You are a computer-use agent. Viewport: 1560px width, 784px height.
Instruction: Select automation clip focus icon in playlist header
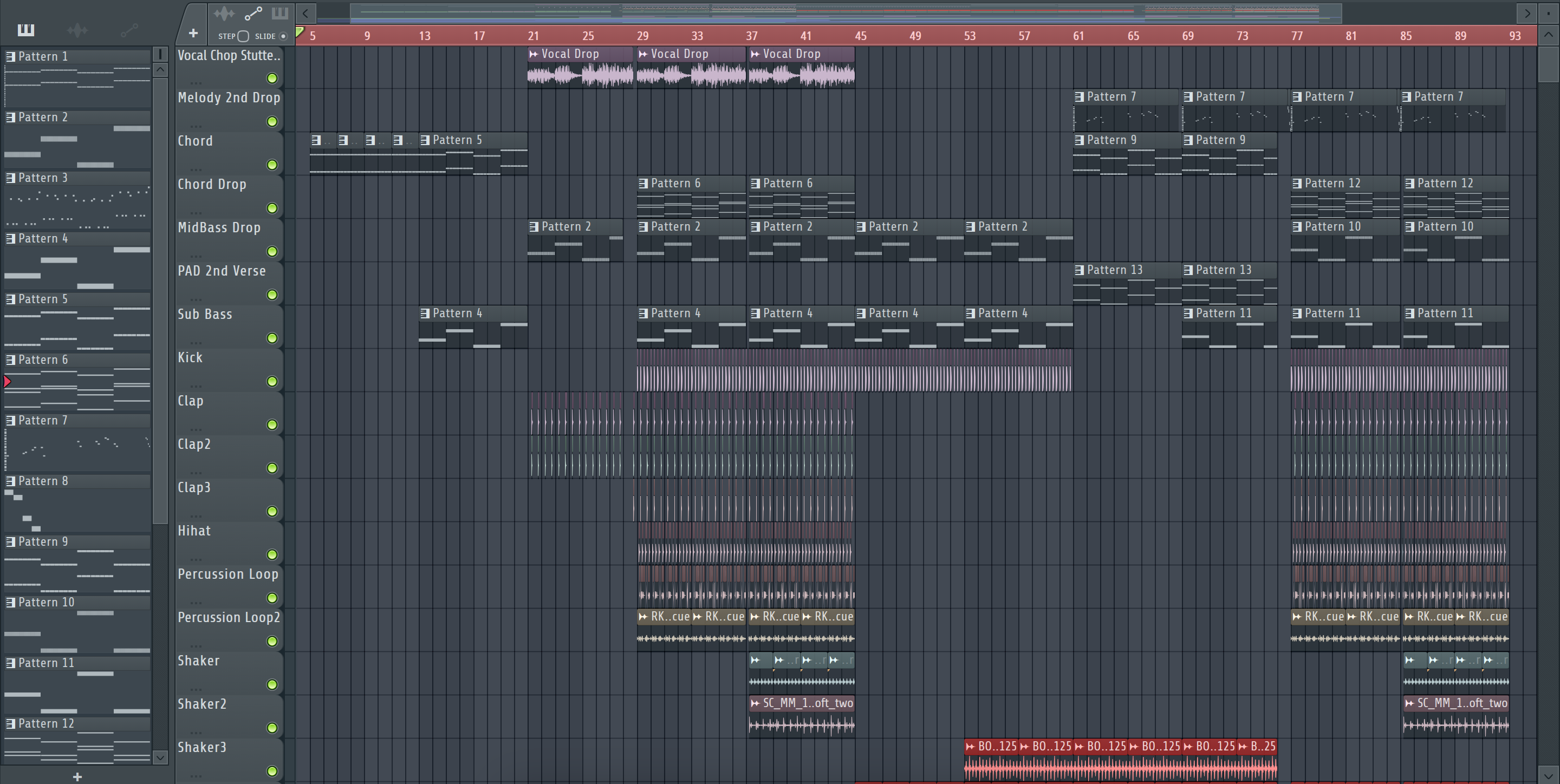pos(253,12)
